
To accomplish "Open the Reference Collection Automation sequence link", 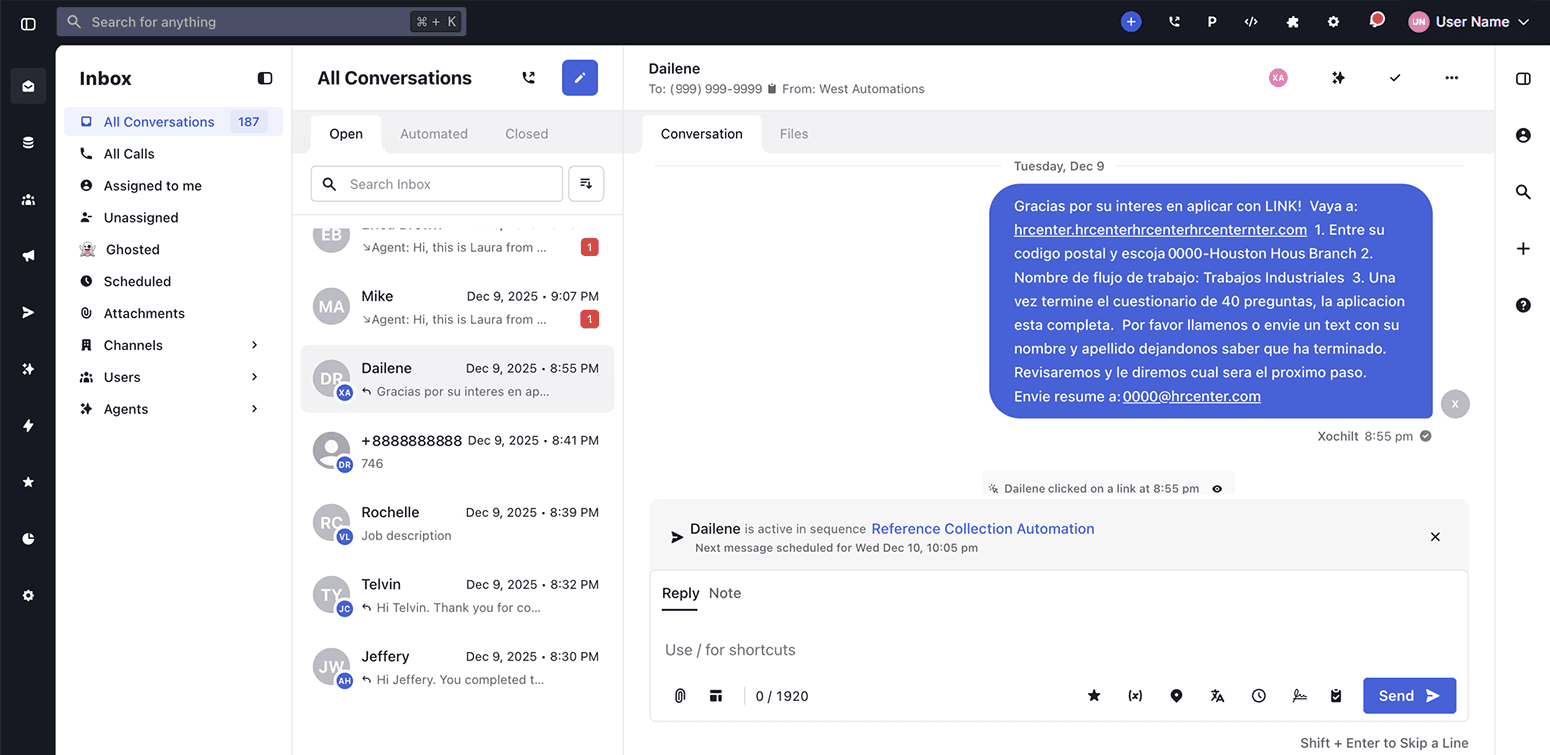I will (982, 528).
